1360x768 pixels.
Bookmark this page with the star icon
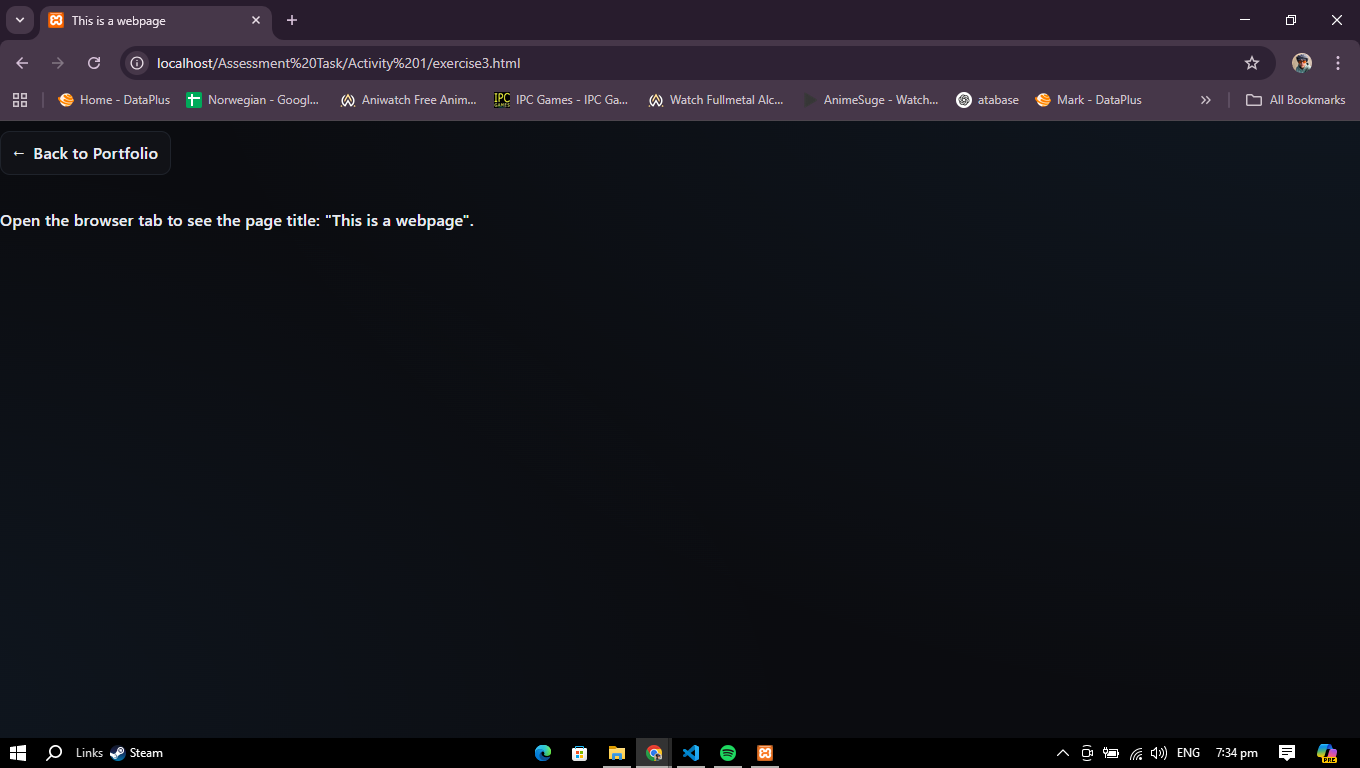tap(1251, 63)
